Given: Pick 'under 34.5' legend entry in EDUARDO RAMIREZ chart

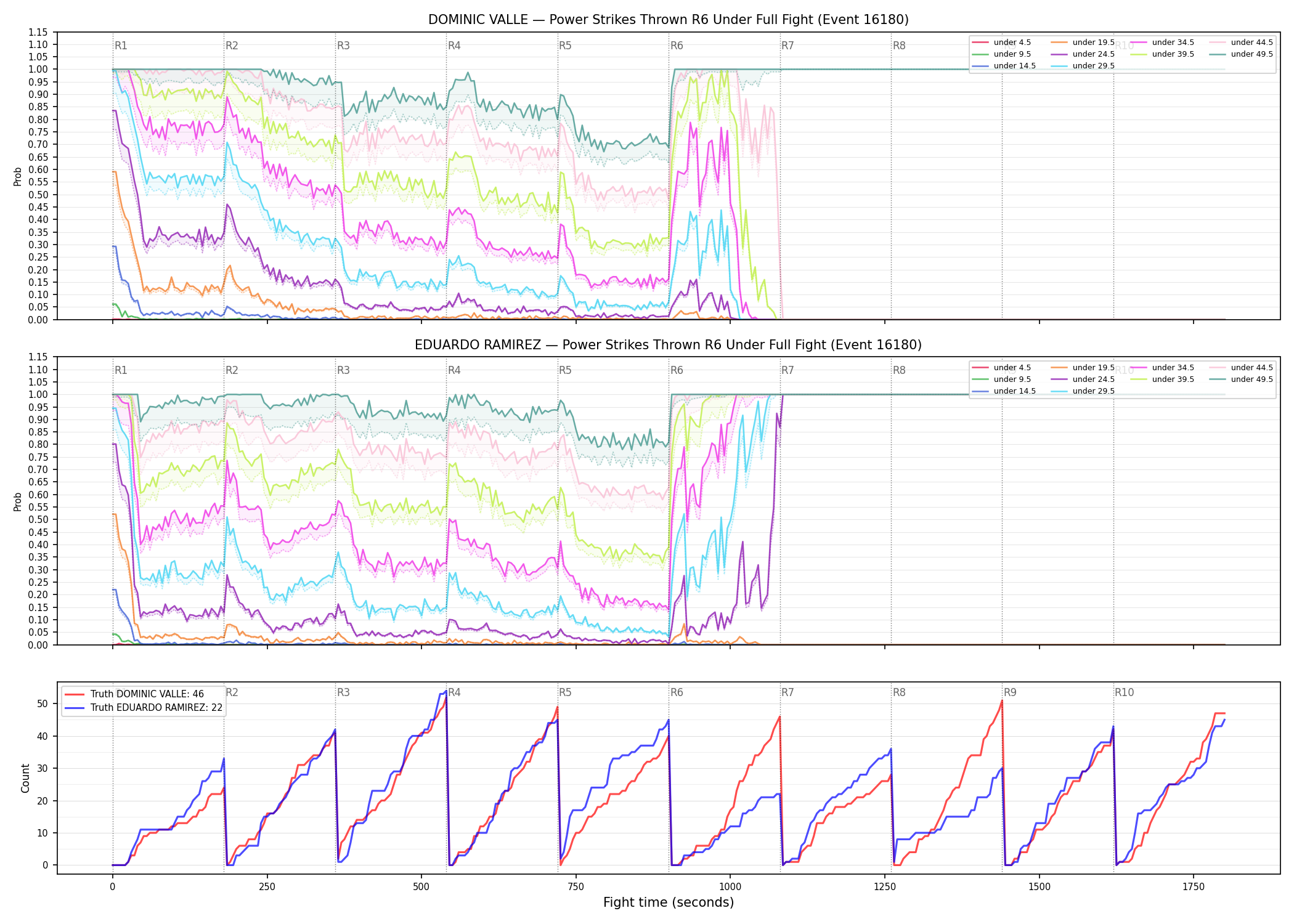Looking at the screenshot, I should point(1162,368).
